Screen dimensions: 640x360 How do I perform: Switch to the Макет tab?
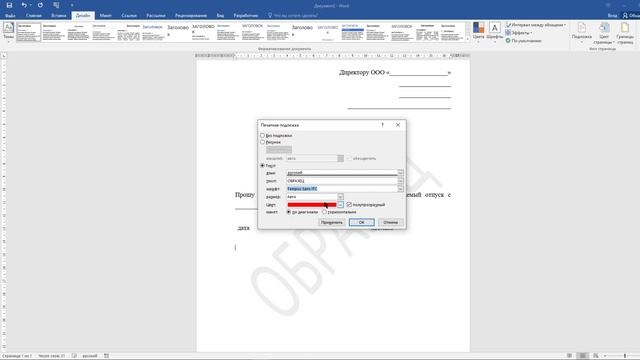pyautogui.click(x=106, y=16)
